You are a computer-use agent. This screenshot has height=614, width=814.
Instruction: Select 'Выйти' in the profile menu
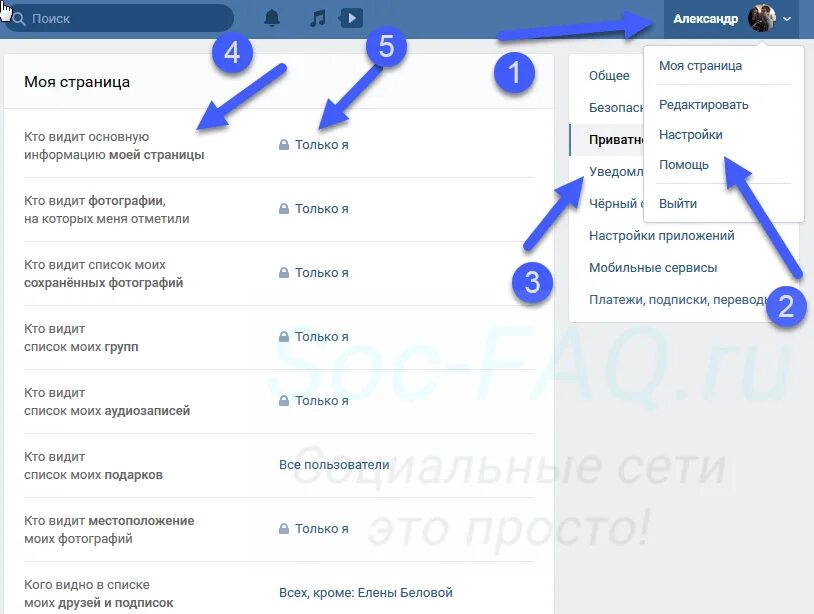click(678, 204)
